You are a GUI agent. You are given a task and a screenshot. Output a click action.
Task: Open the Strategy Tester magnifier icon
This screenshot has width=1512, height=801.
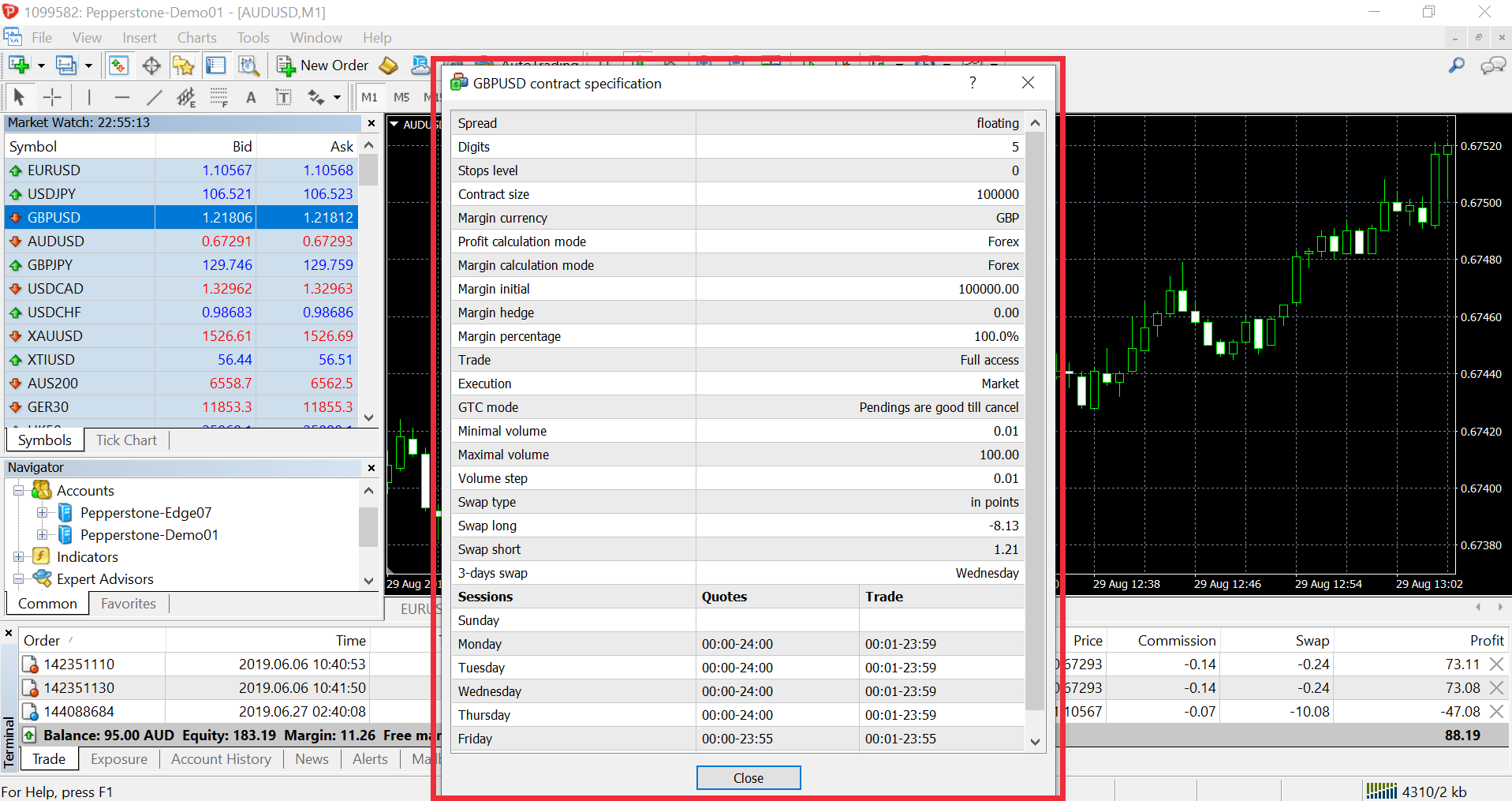[x=248, y=66]
